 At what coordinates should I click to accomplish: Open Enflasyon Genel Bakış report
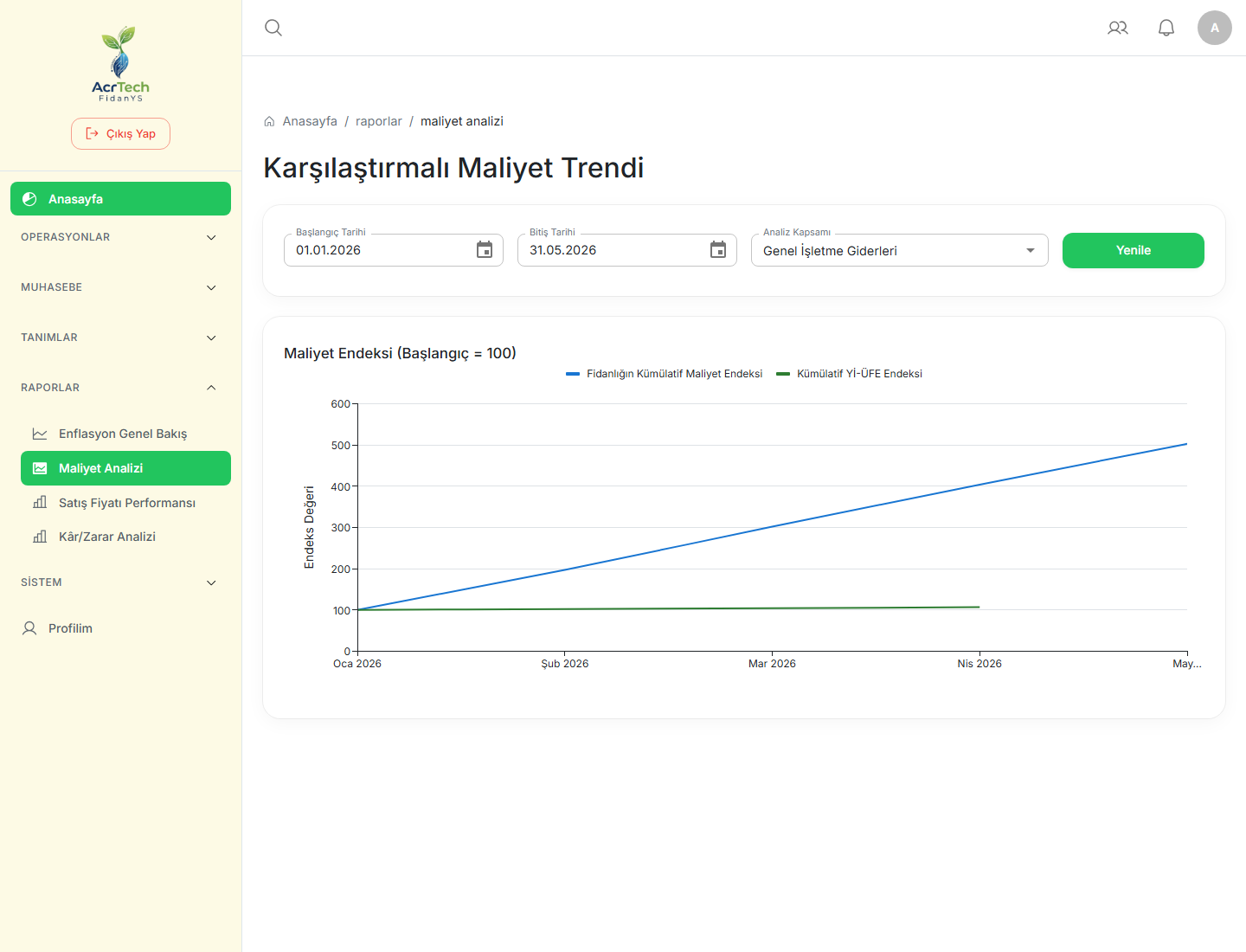pos(125,434)
